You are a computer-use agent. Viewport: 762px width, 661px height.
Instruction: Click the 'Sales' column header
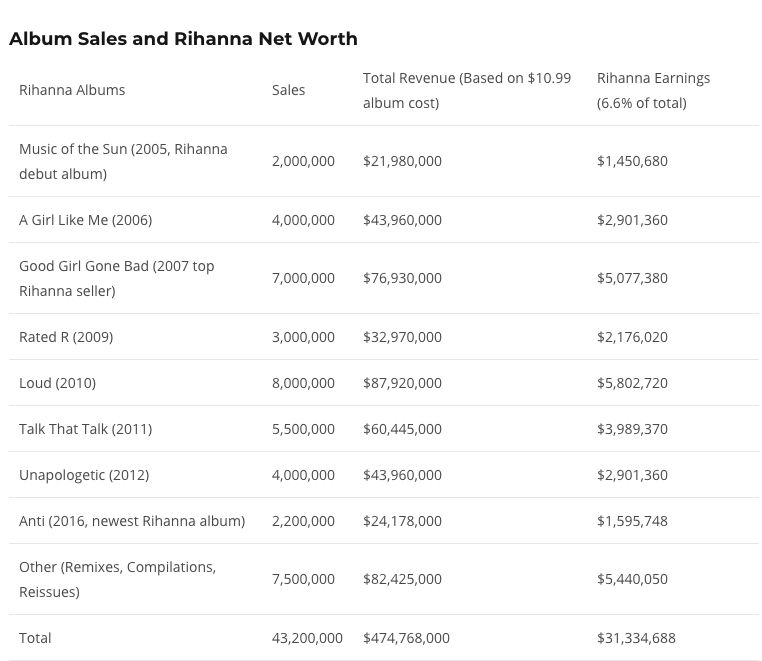(x=288, y=90)
